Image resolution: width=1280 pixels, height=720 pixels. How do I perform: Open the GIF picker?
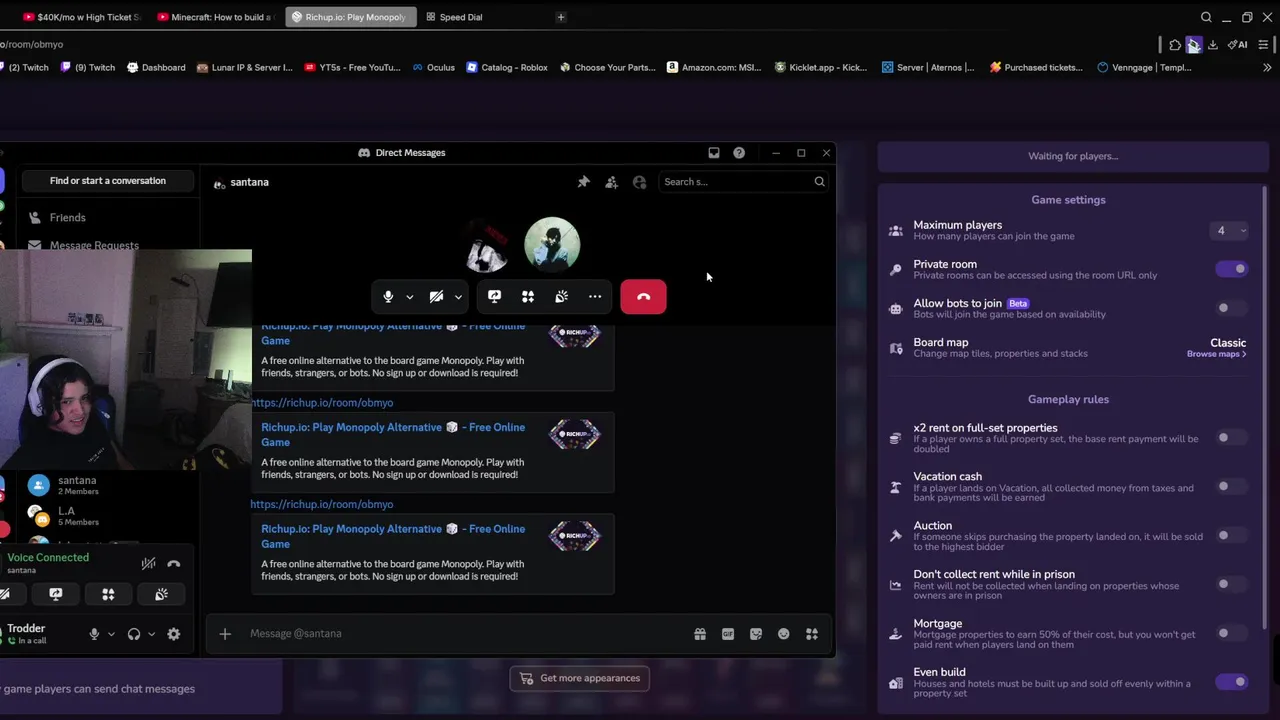point(728,634)
